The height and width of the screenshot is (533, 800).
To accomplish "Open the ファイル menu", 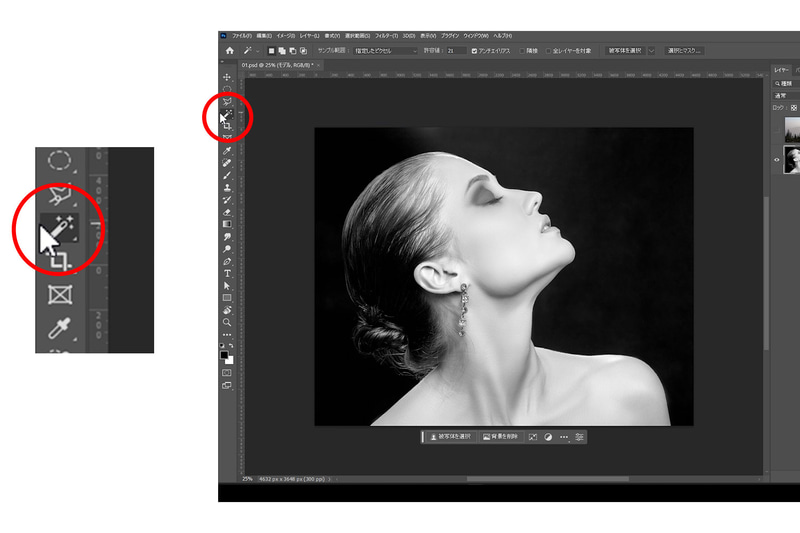I will pos(242,36).
